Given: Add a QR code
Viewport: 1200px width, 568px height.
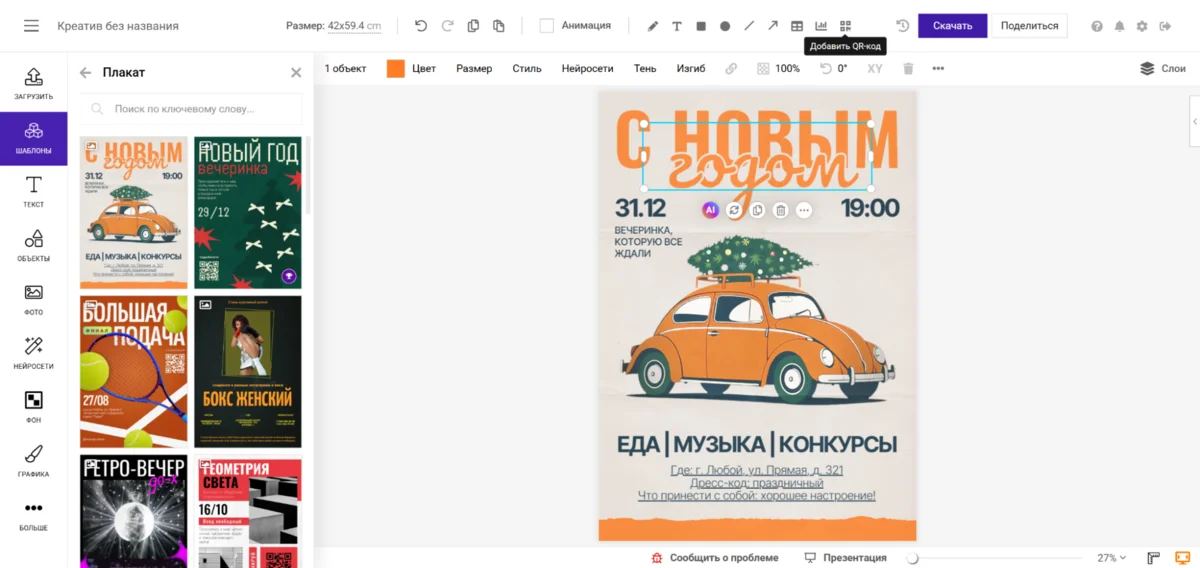Looking at the screenshot, I should 845,26.
